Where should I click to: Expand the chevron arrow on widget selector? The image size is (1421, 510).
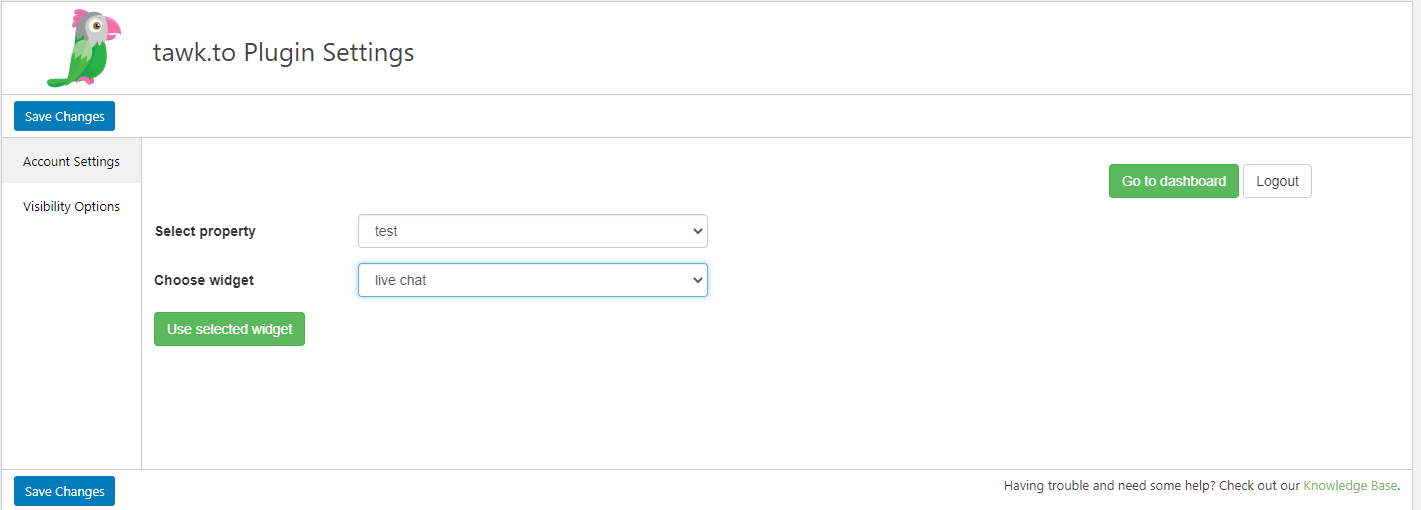tap(698, 280)
